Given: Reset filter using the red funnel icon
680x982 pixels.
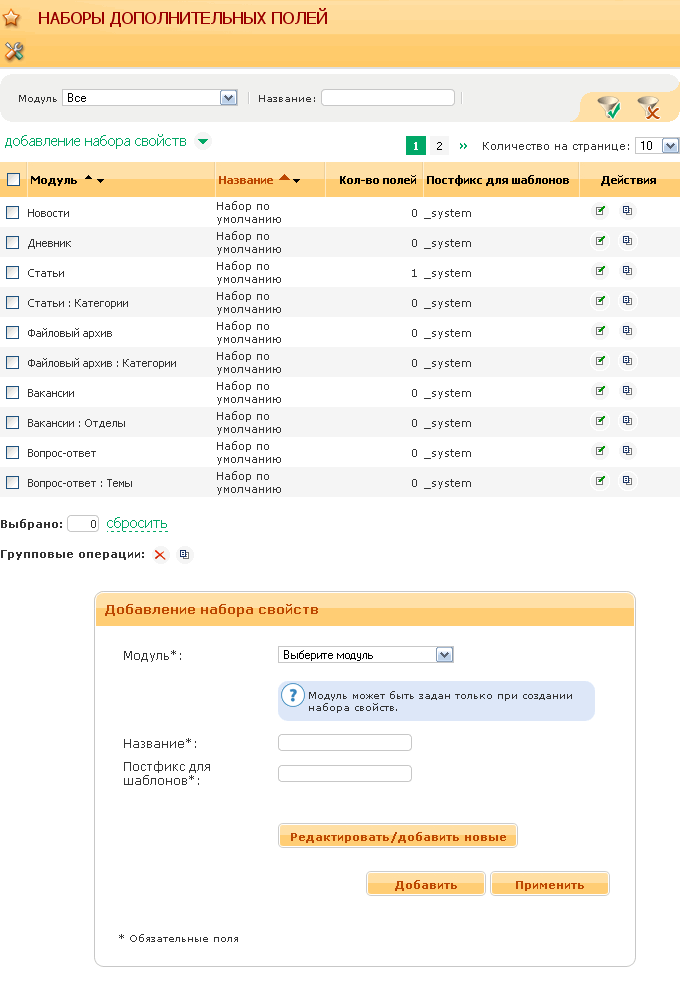Looking at the screenshot, I should point(648,107).
